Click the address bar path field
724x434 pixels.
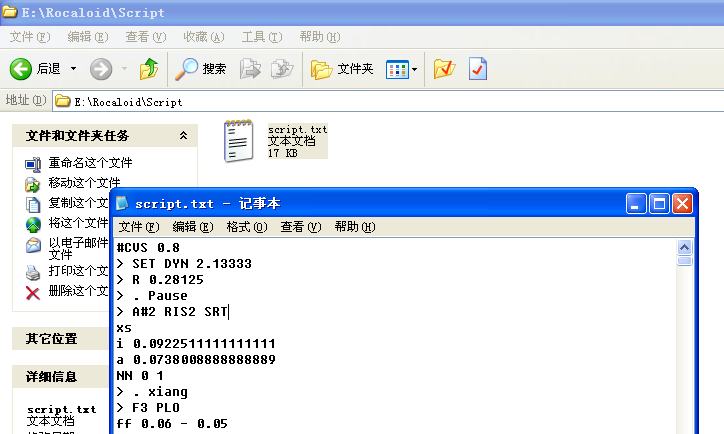pyautogui.click(x=388, y=101)
